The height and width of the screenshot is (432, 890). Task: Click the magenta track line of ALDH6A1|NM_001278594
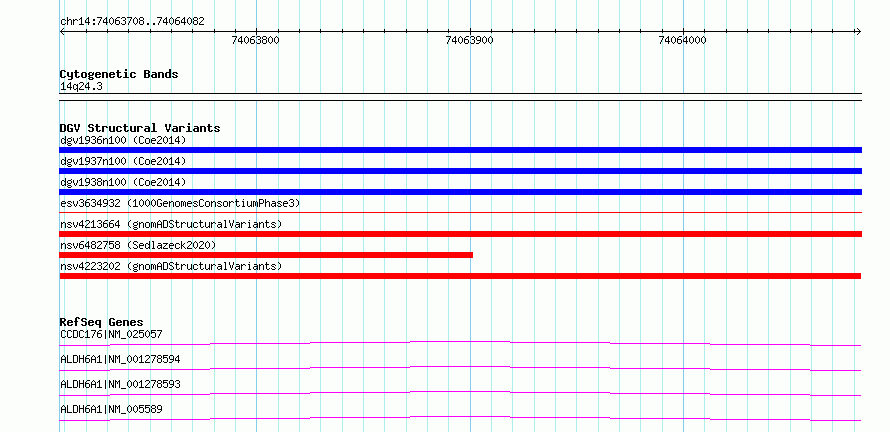pyautogui.click(x=460, y=368)
